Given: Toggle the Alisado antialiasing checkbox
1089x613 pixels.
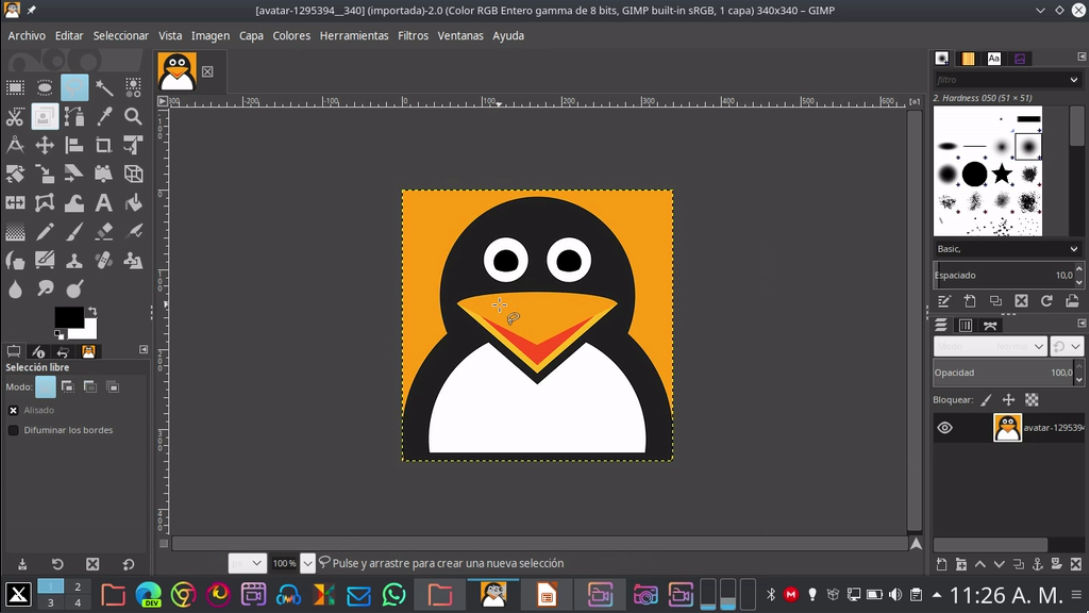Looking at the screenshot, I should pyautogui.click(x=13, y=410).
